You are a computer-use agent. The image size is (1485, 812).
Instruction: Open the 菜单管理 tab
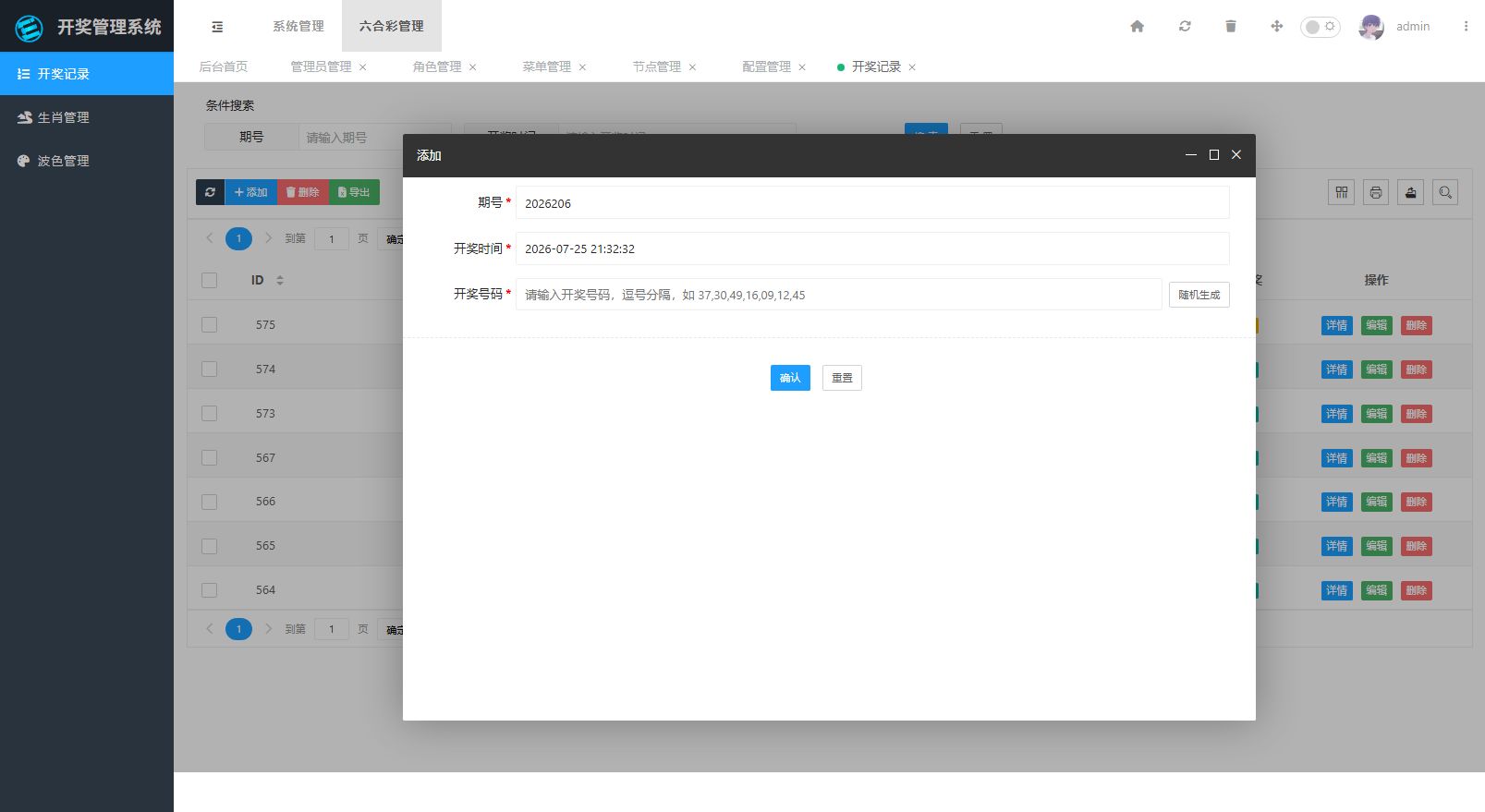coord(547,67)
